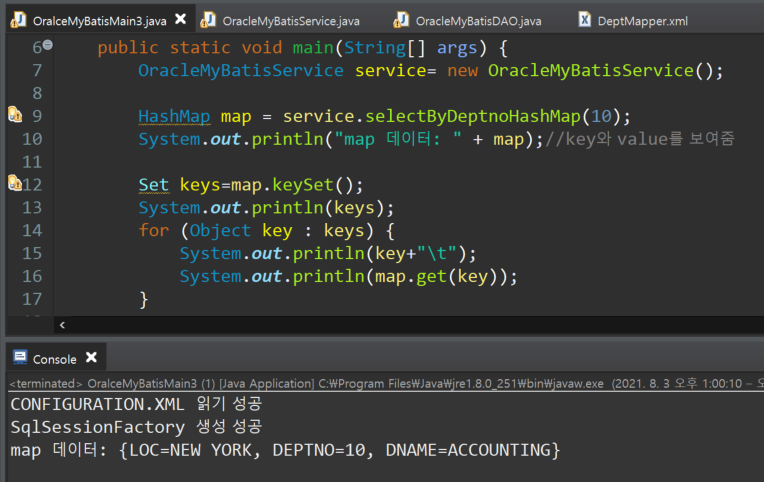This screenshot has width=764, height=482.
Task: Click the underlined HashMap type on line 9
Action: click(174, 116)
